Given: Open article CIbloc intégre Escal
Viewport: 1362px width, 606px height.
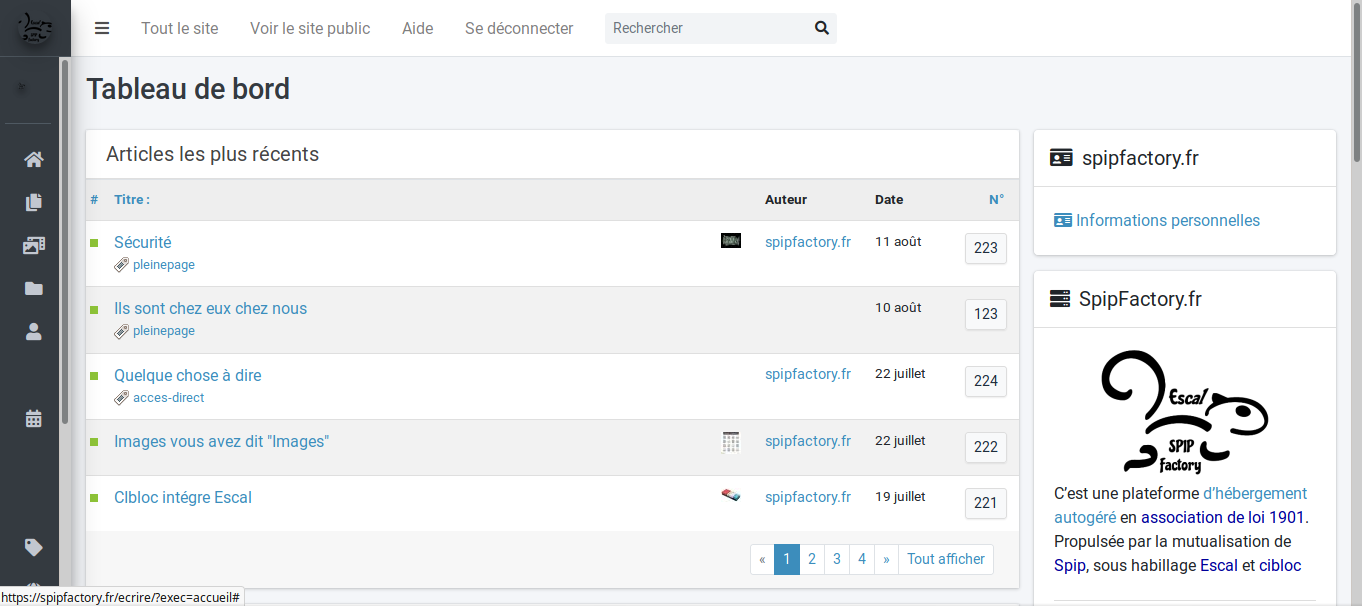Looking at the screenshot, I should [x=183, y=497].
